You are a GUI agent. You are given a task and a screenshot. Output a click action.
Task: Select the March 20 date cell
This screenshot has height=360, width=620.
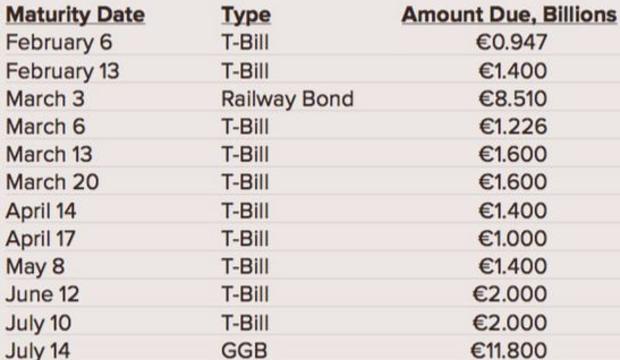point(52,182)
